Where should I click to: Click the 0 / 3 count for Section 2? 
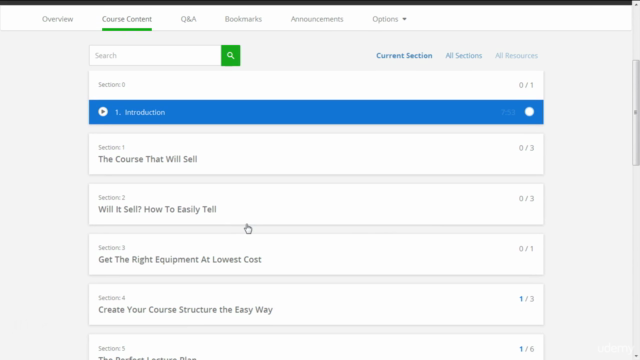[526, 198]
